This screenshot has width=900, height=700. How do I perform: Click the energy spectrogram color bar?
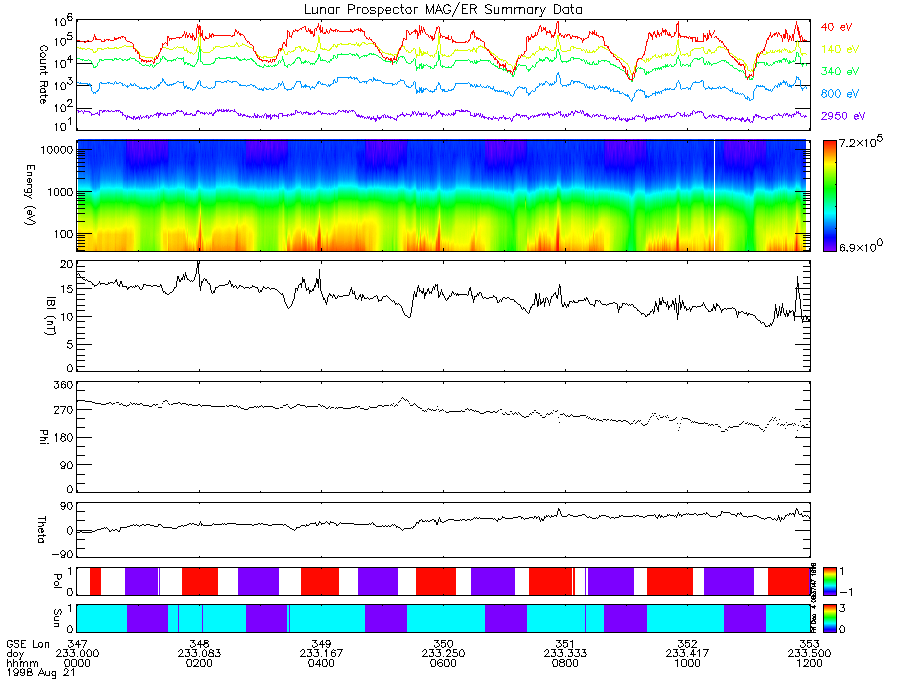(x=829, y=196)
